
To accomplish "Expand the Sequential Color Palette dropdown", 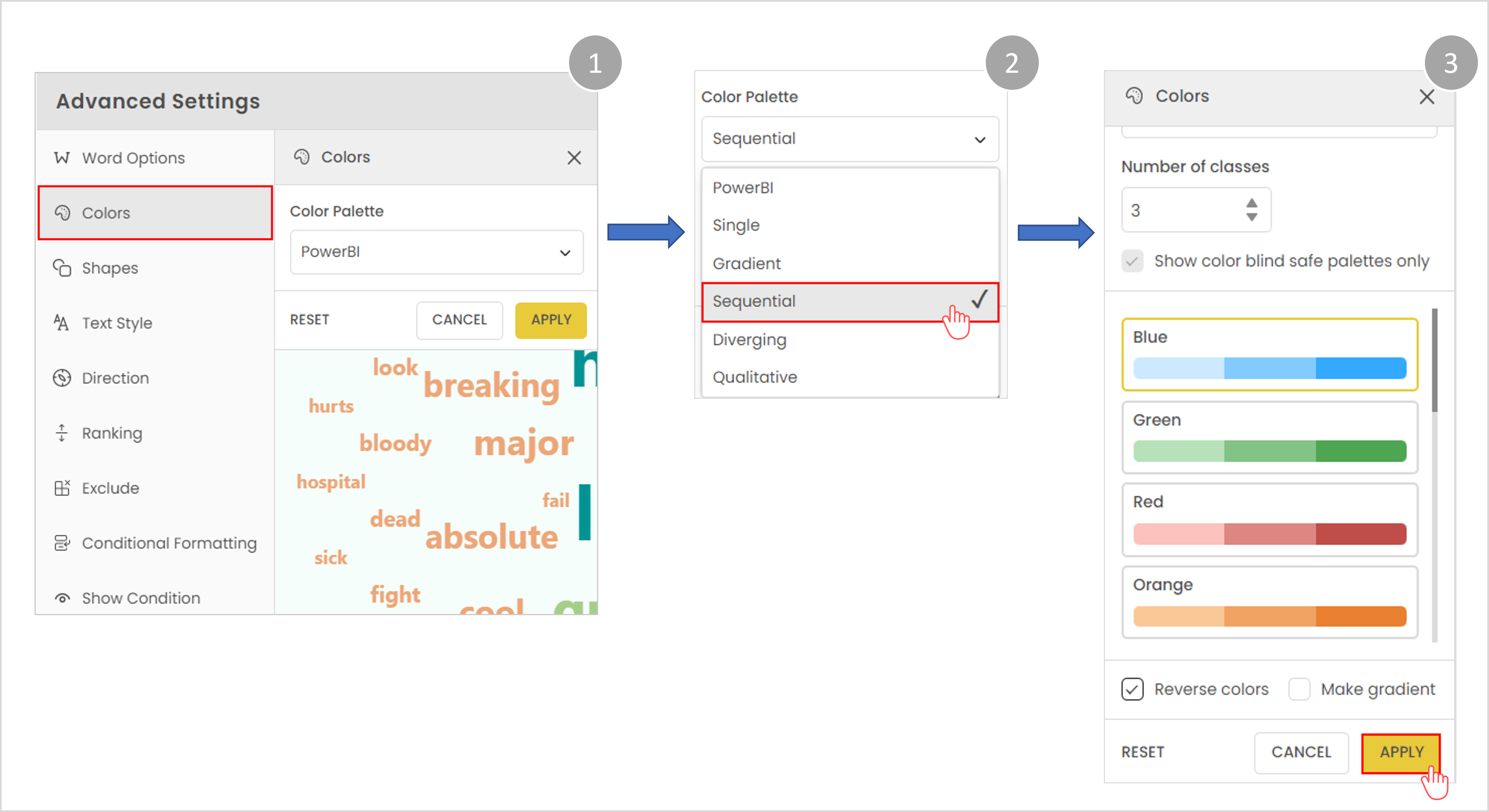I will (849, 139).
